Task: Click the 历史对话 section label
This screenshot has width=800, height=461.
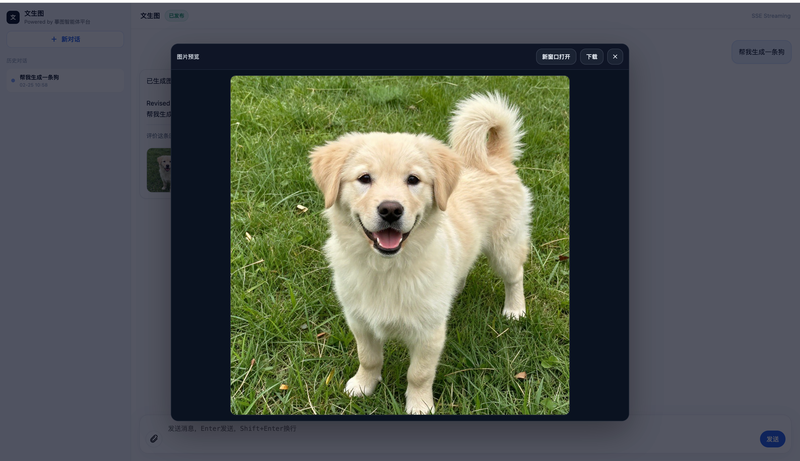Action: coord(17,61)
